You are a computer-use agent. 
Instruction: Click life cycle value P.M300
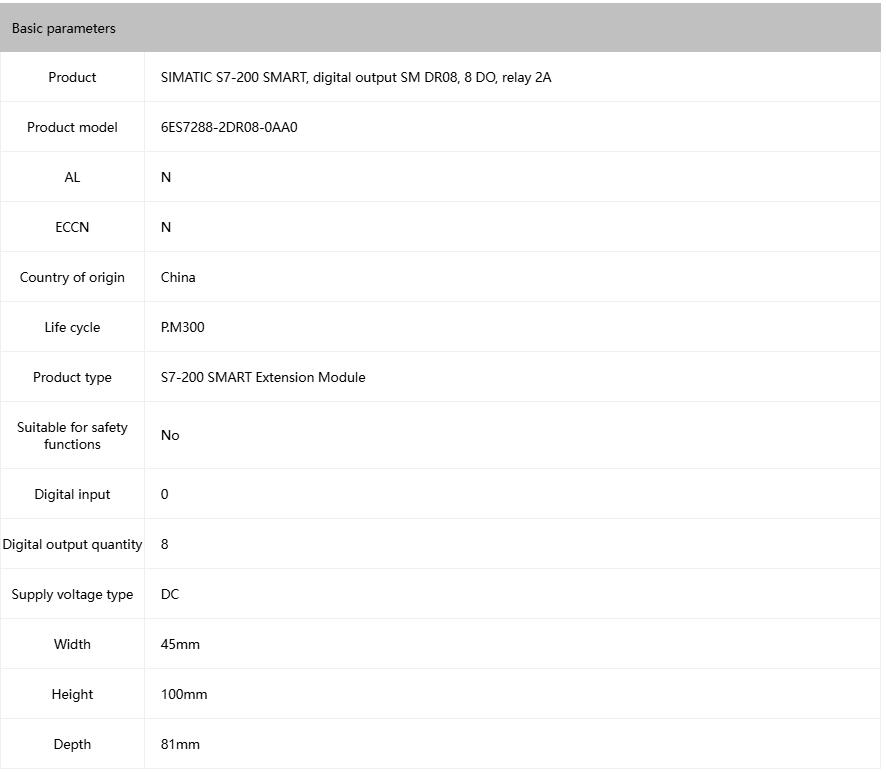click(182, 327)
